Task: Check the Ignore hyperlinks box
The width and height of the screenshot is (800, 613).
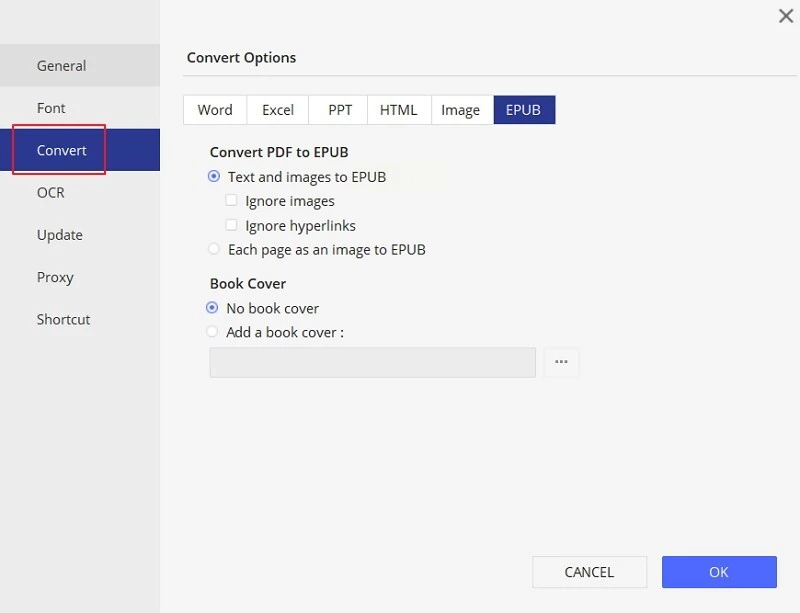Action: coord(232,226)
